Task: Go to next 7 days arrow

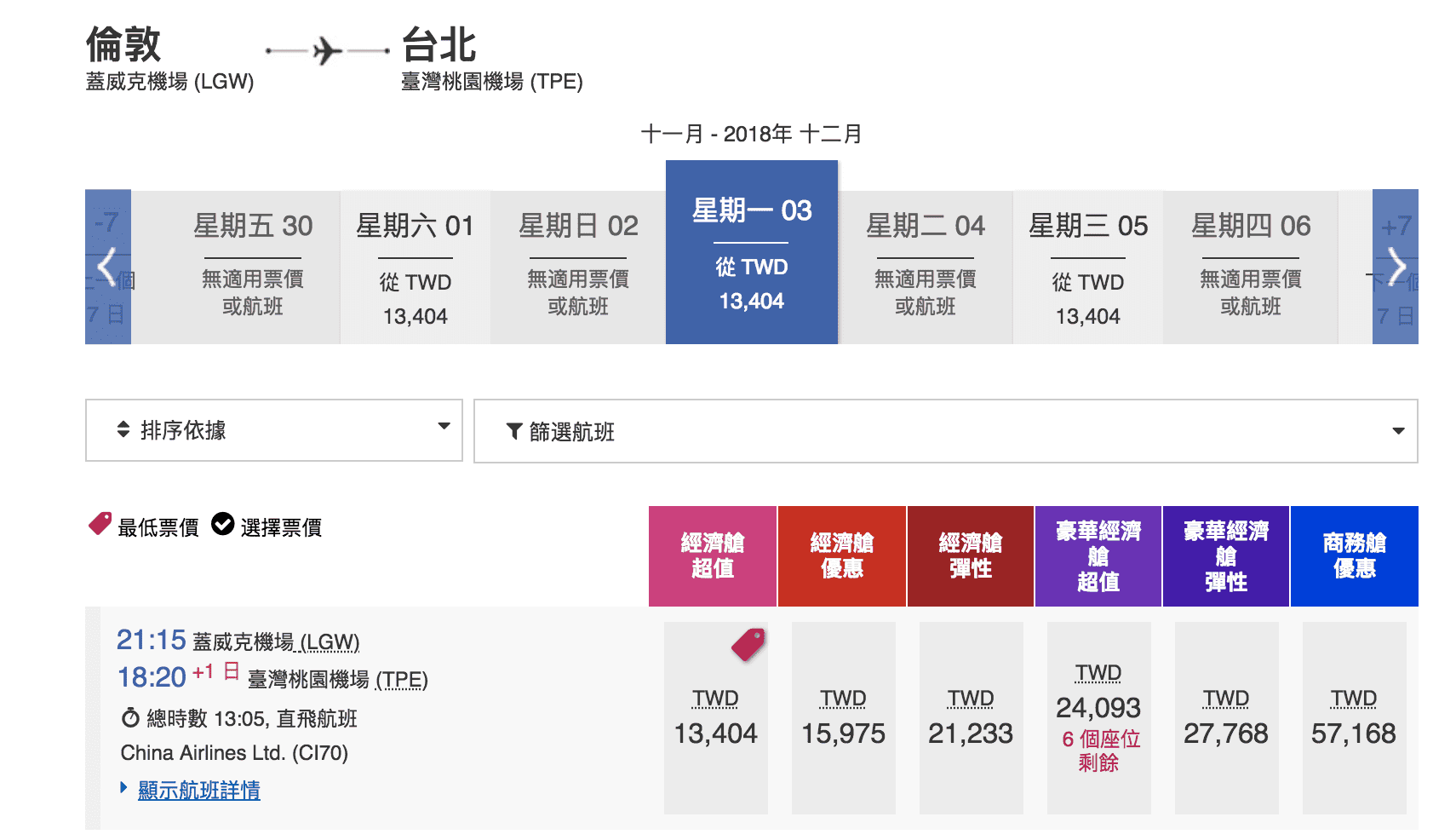Action: click(1396, 267)
